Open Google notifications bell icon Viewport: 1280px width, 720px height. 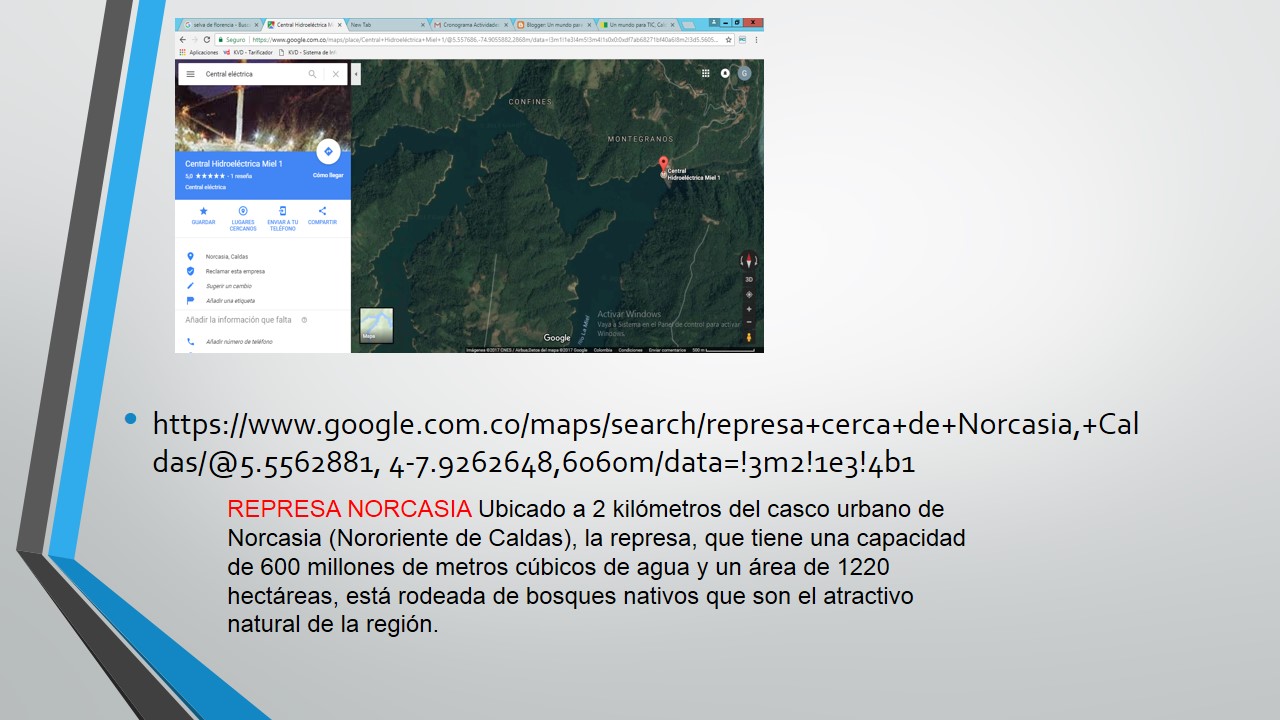[x=725, y=73]
